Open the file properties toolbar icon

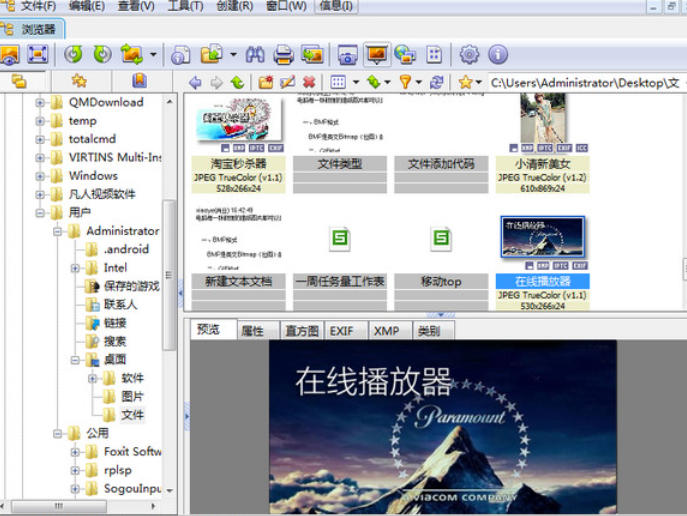coord(180,55)
